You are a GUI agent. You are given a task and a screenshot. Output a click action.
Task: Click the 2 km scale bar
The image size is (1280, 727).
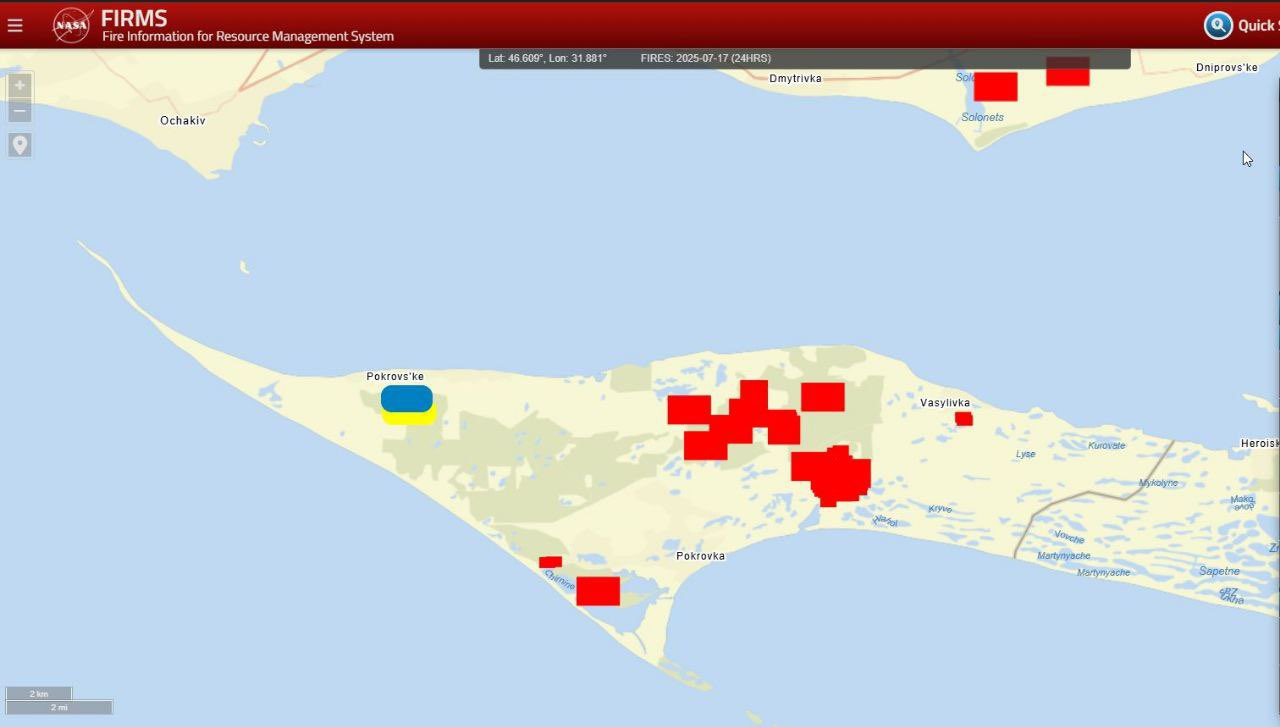point(39,693)
